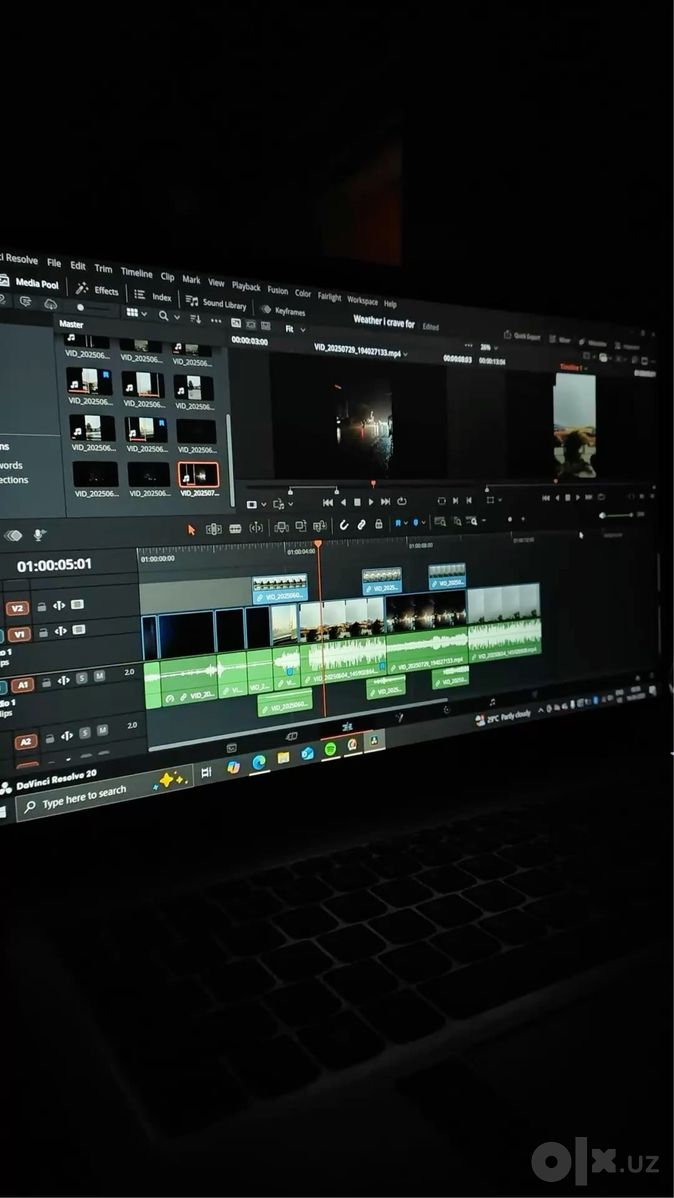The height and width of the screenshot is (1198, 674).
Task: Click the blue Flag icon
Action: click(x=397, y=523)
